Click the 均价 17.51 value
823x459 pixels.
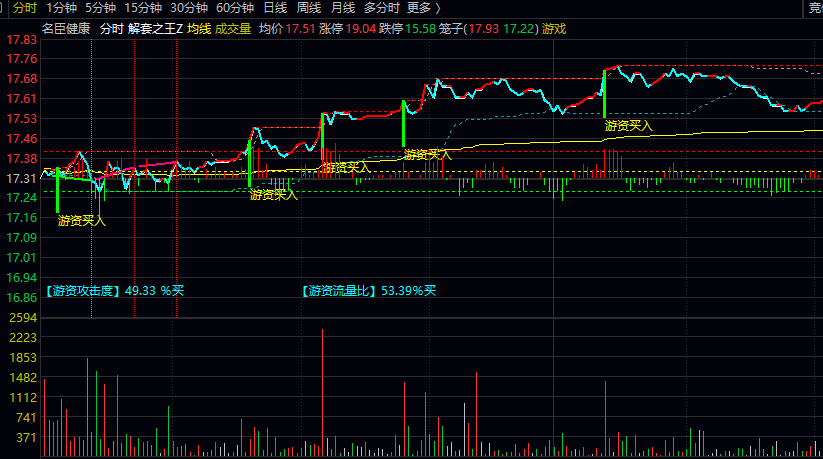pos(287,28)
